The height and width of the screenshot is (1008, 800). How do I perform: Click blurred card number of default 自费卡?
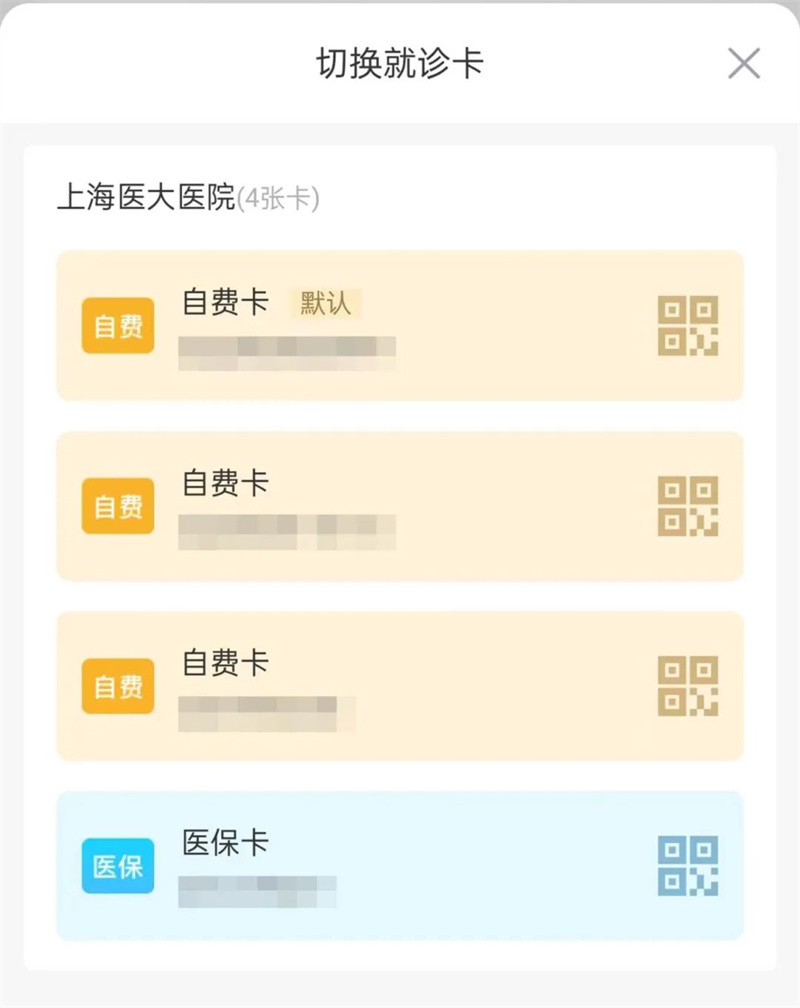(287, 353)
